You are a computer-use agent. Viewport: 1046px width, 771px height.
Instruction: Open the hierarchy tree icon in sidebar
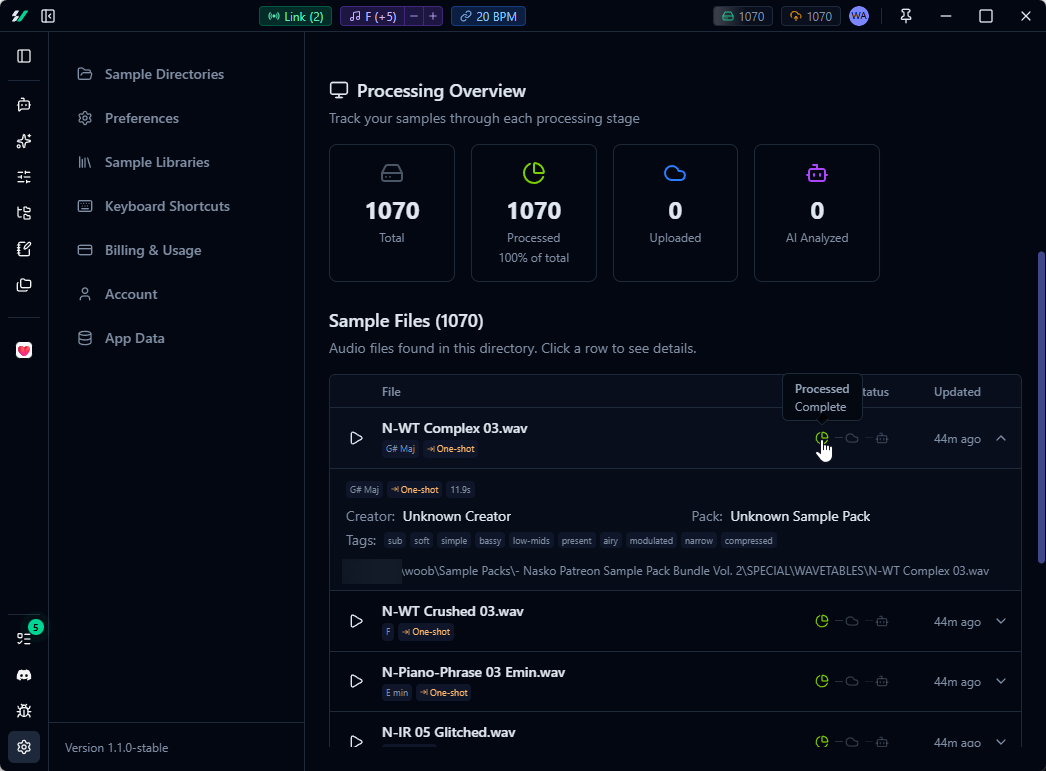[23, 212]
